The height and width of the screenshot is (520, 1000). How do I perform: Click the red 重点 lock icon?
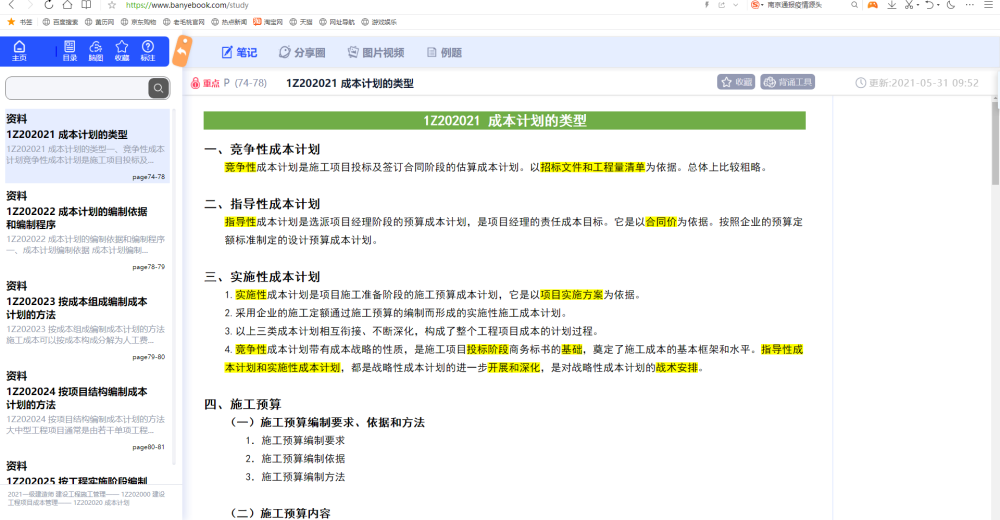point(195,83)
